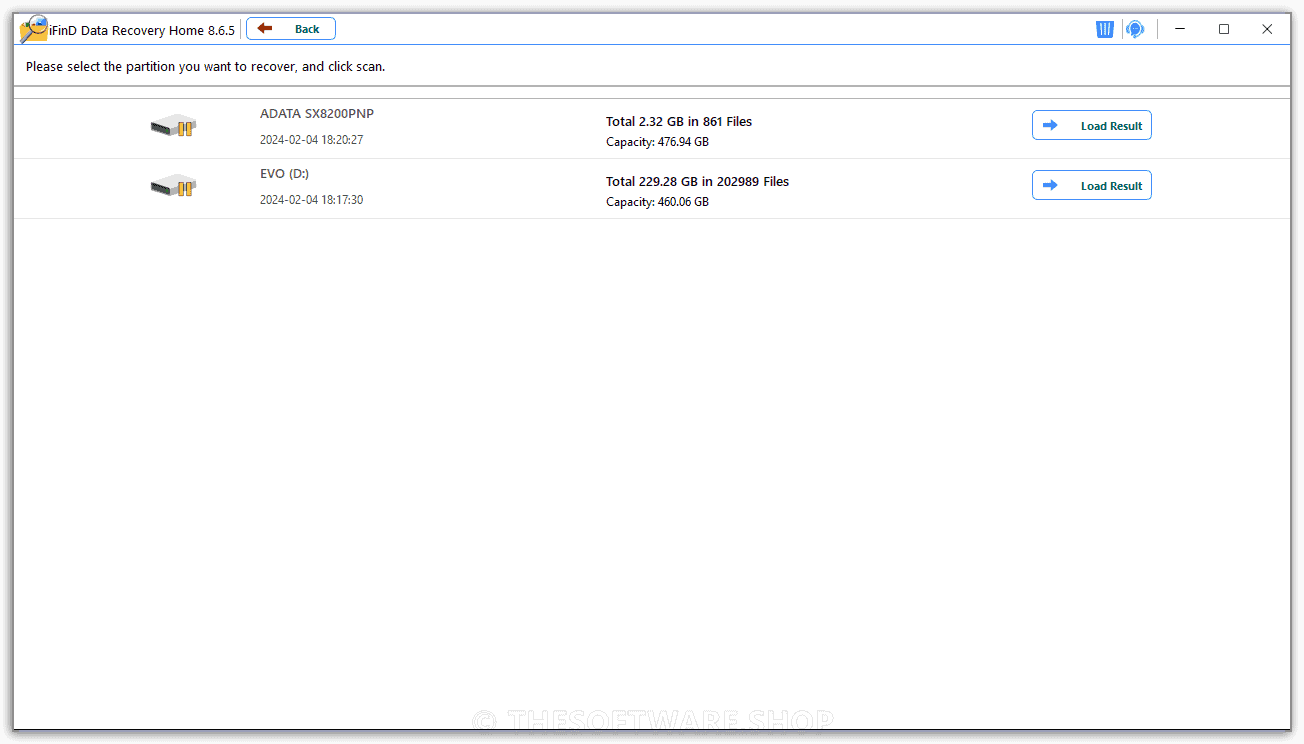Click the "iFinD Data Recovery Home 8.6.5" title

click(142, 31)
